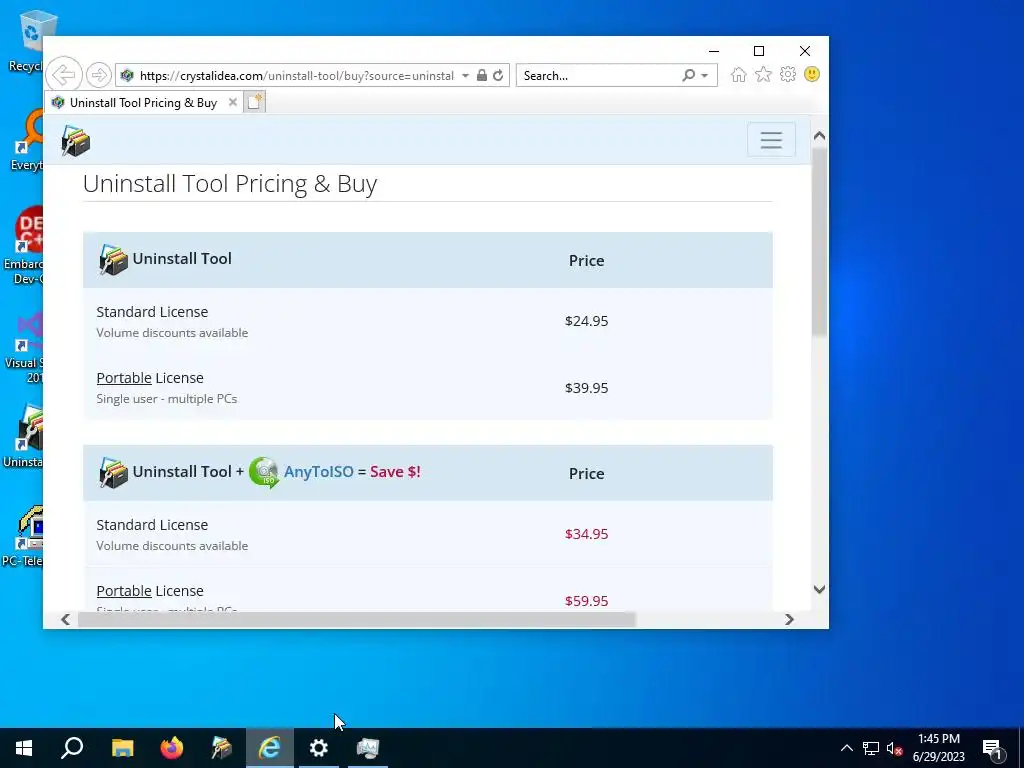Screen dimensions: 1024x768
Task: Open File Explorer from the taskbar
Action: click(122, 748)
